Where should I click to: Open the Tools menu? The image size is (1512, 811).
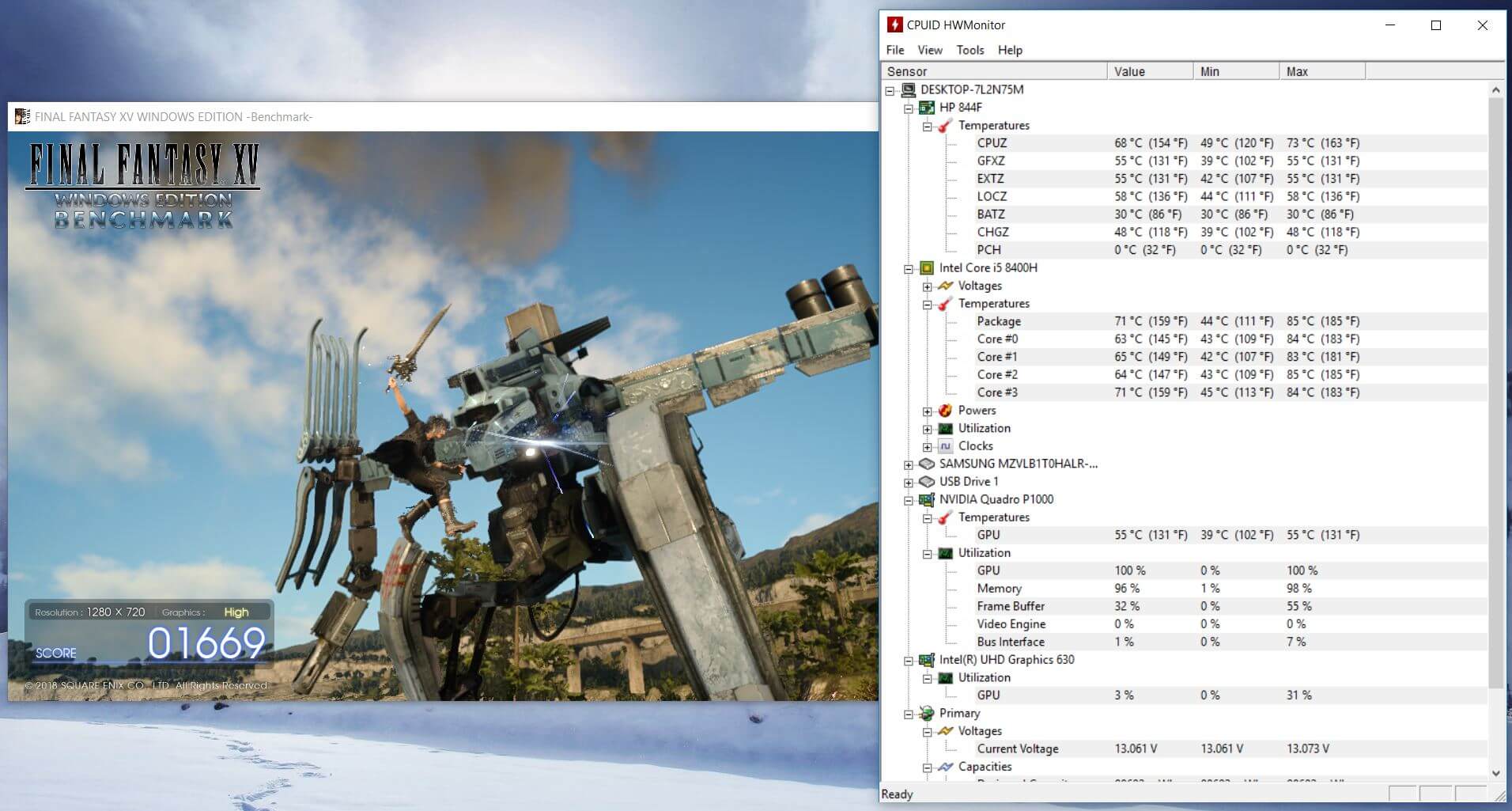point(970,50)
